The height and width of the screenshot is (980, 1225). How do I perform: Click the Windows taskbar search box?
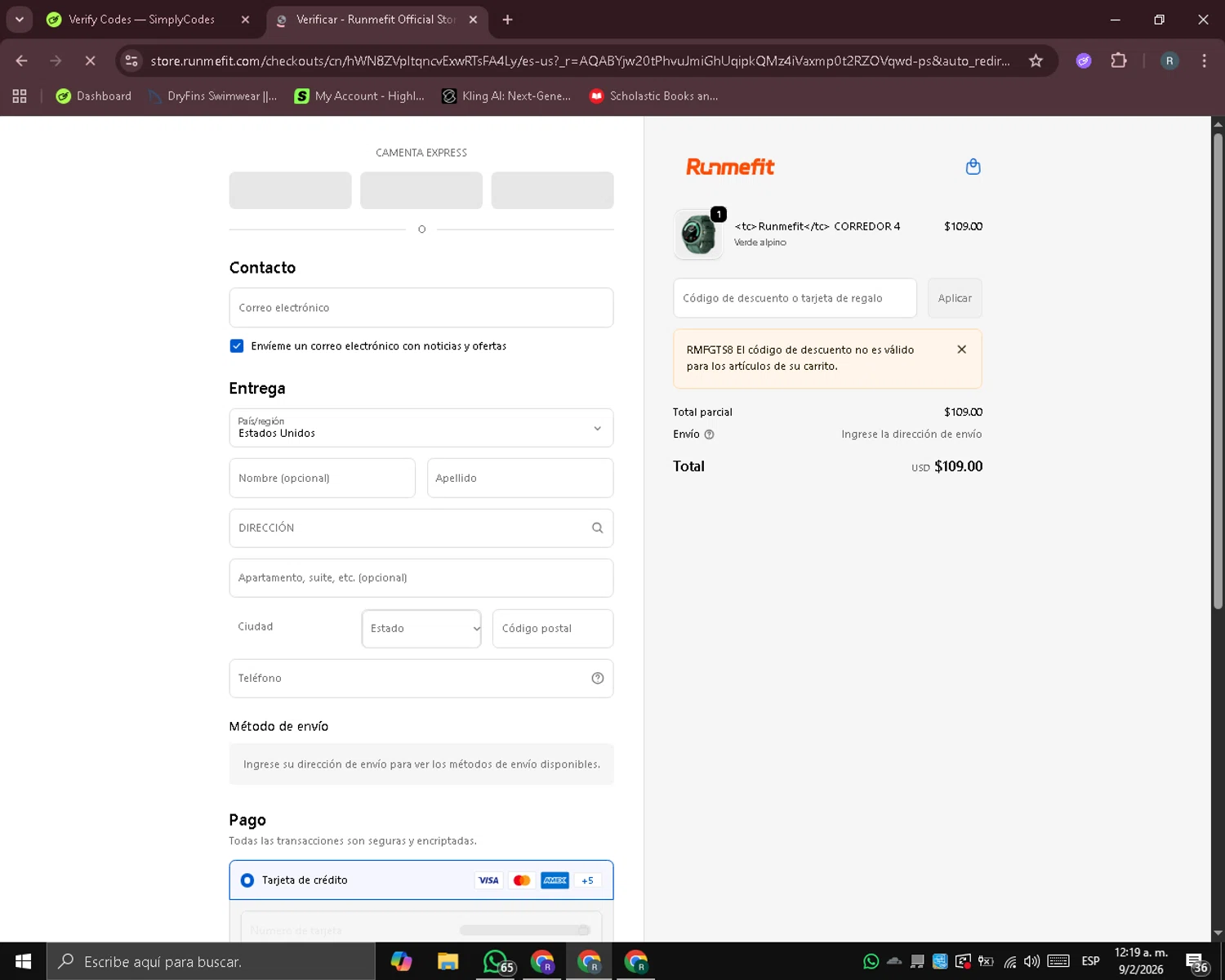tap(211, 961)
